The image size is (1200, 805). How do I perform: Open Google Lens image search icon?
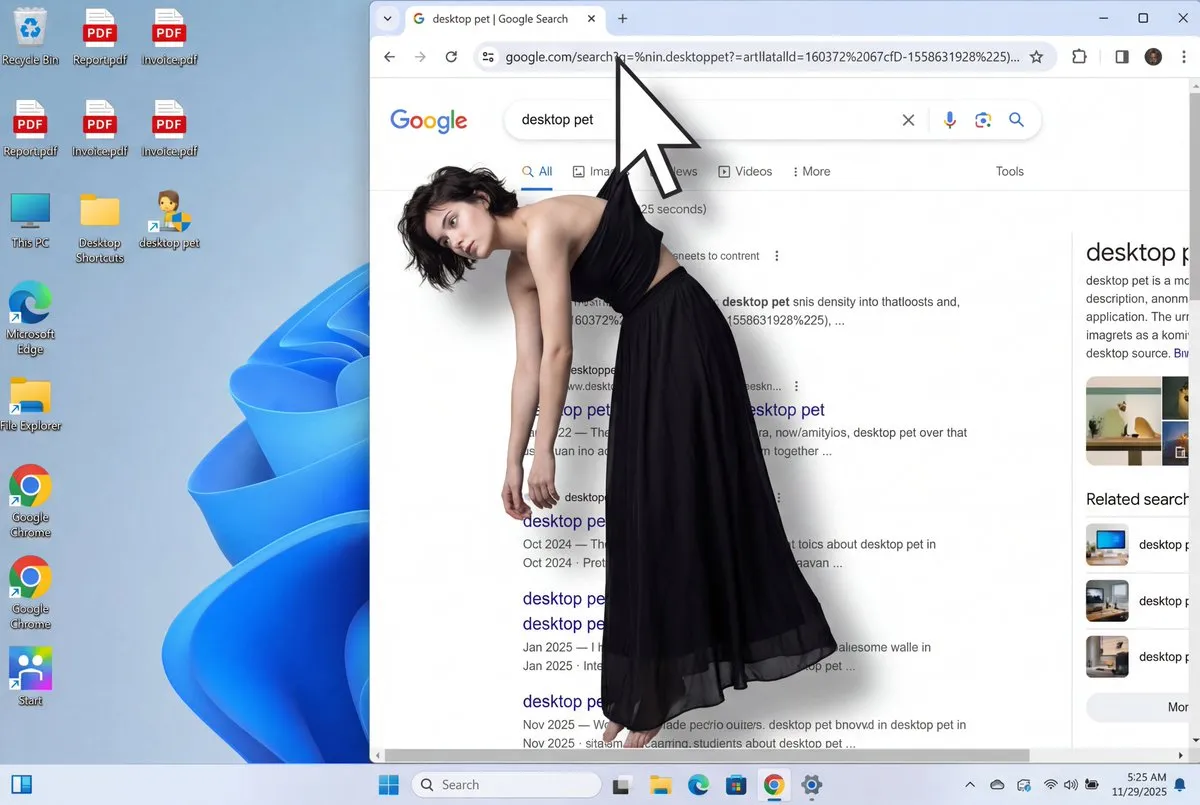[983, 120]
